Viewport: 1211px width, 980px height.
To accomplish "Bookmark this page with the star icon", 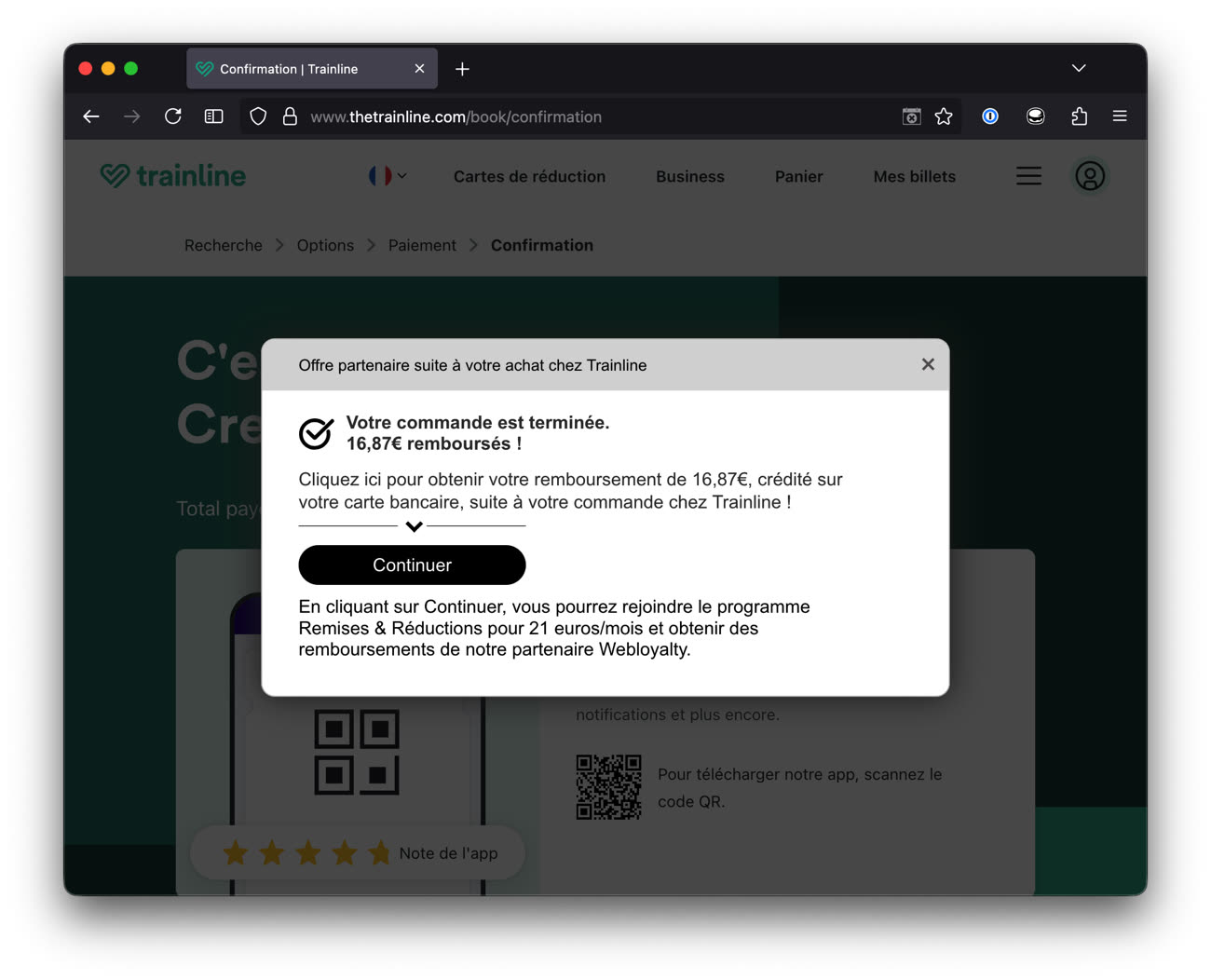I will pyautogui.click(x=944, y=116).
